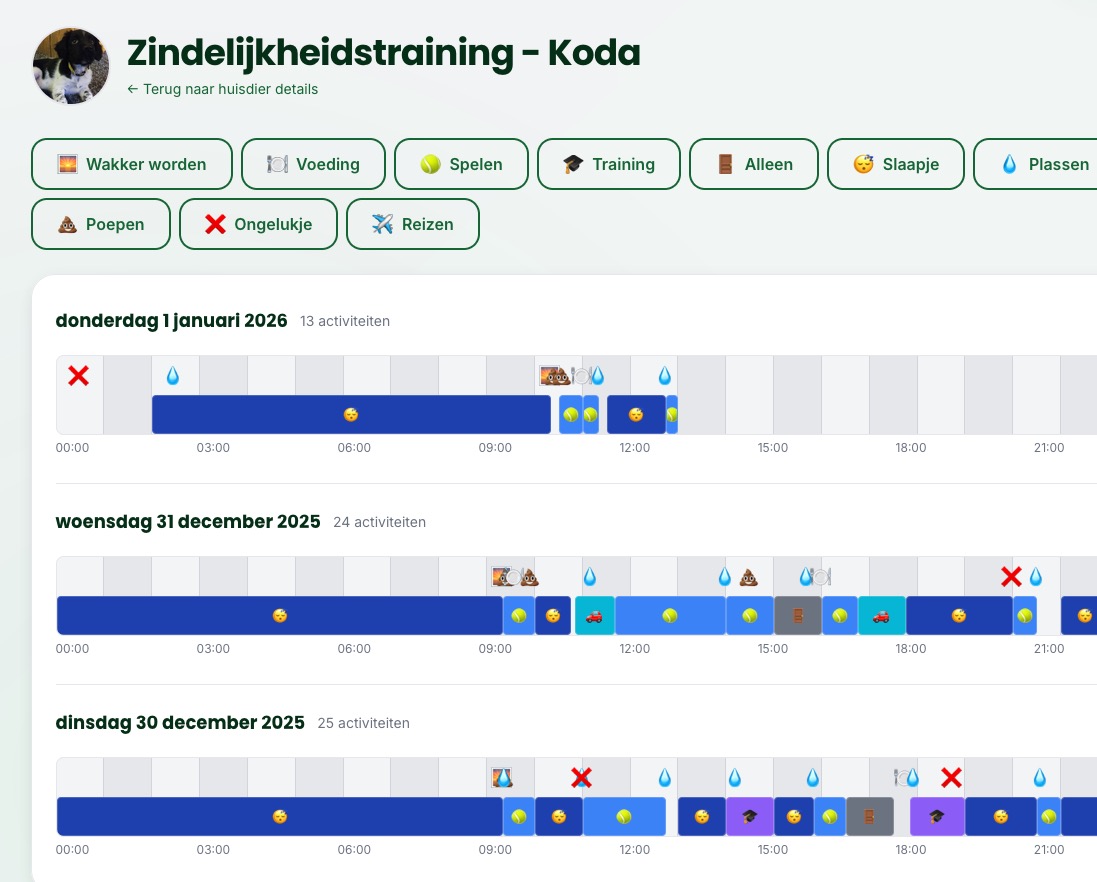
Task: Toggle the Wakker worden filter chip
Action: click(131, 164)
